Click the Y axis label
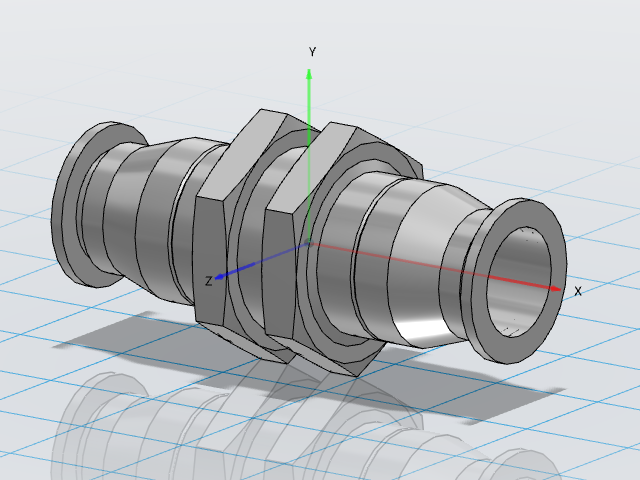Screen dimensions: 640x480 312,52
